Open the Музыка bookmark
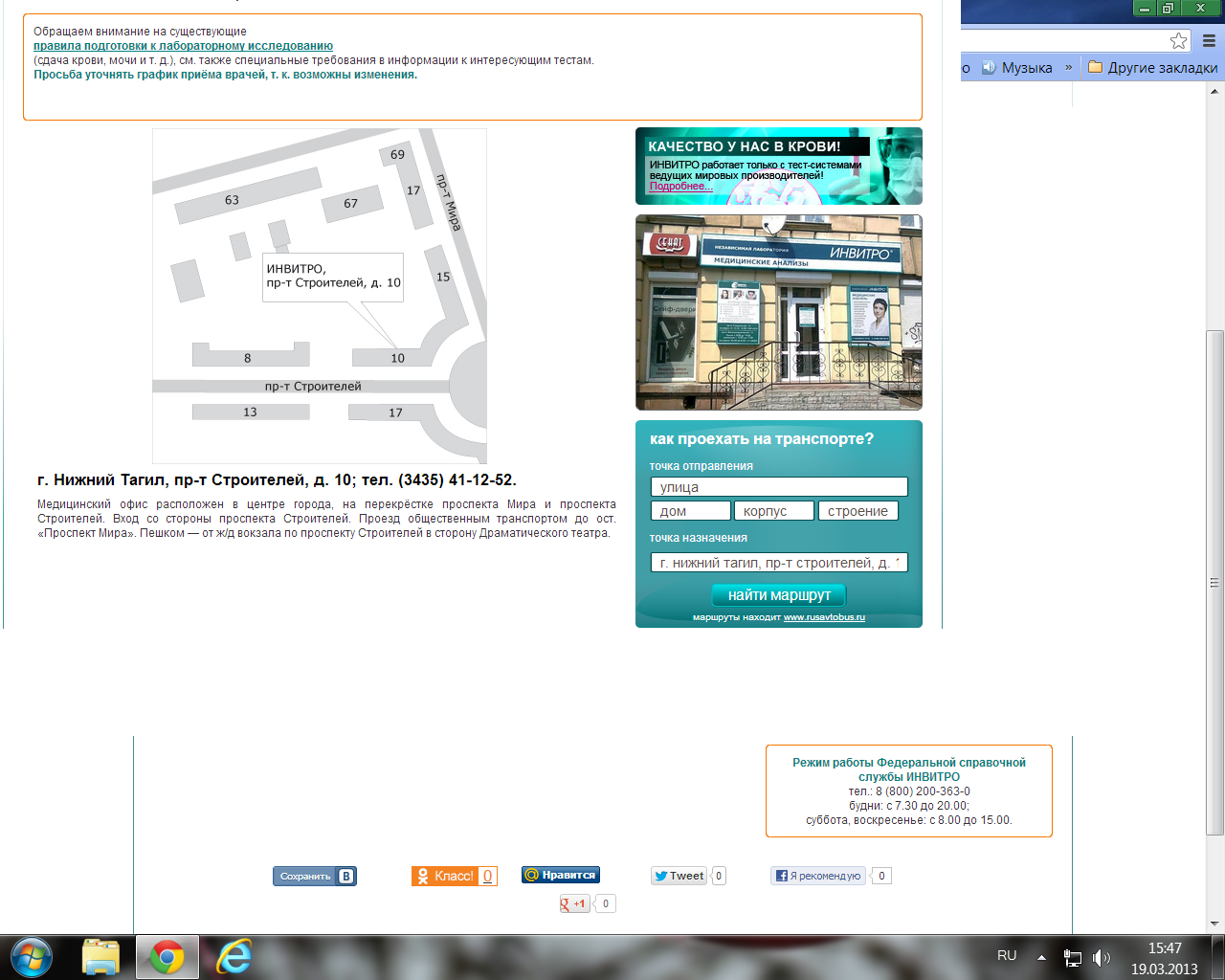 click(x=1016, y=68)
